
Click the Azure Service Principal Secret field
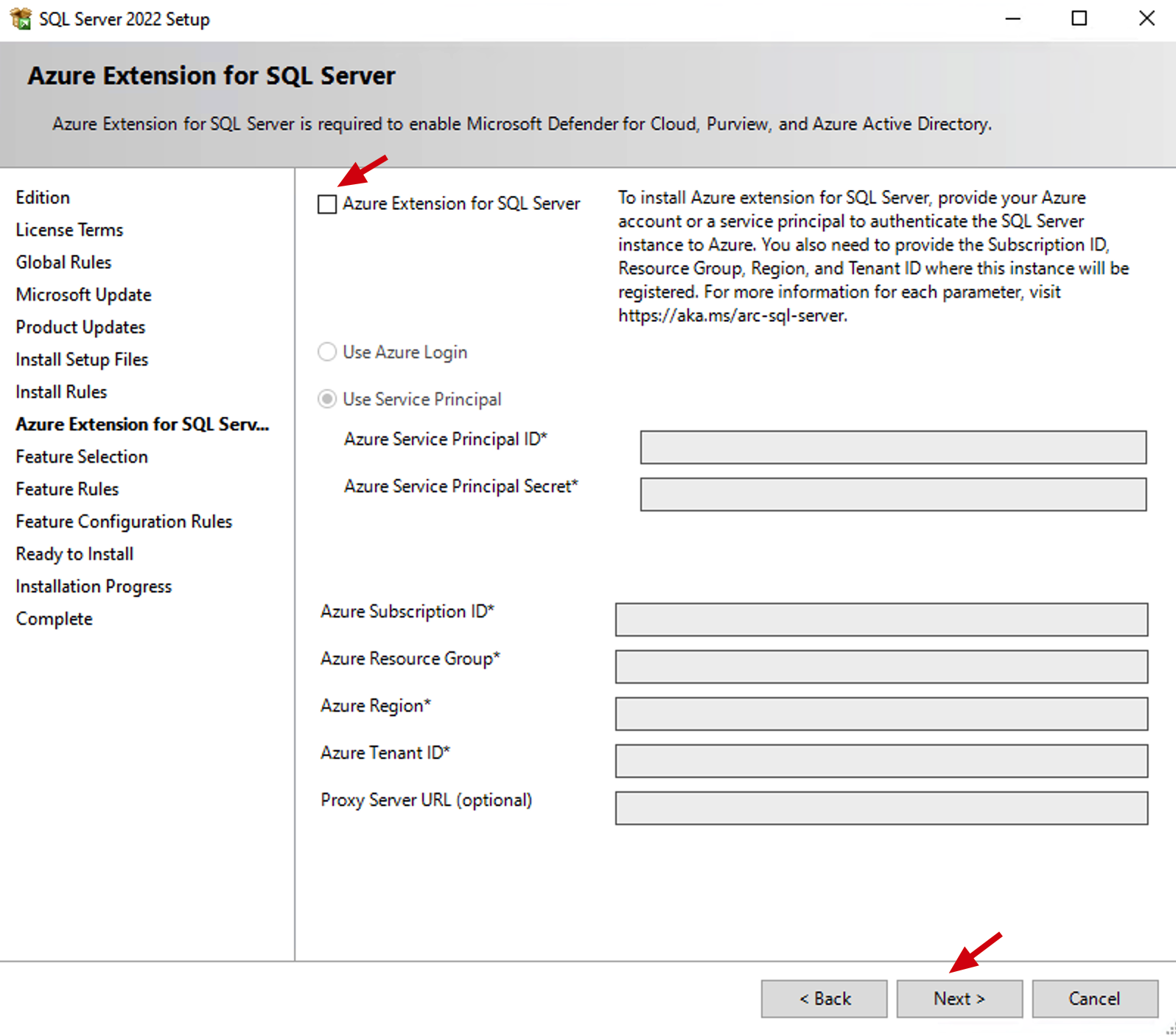(893, 494)
